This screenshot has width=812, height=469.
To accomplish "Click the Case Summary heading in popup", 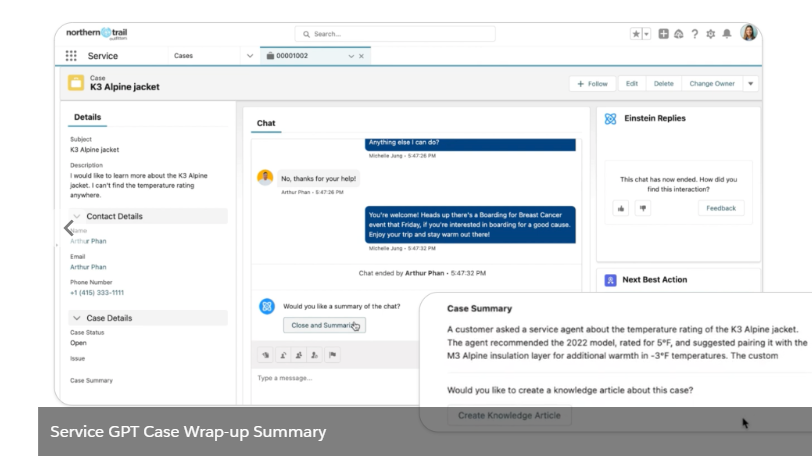I will pos(480,309).
